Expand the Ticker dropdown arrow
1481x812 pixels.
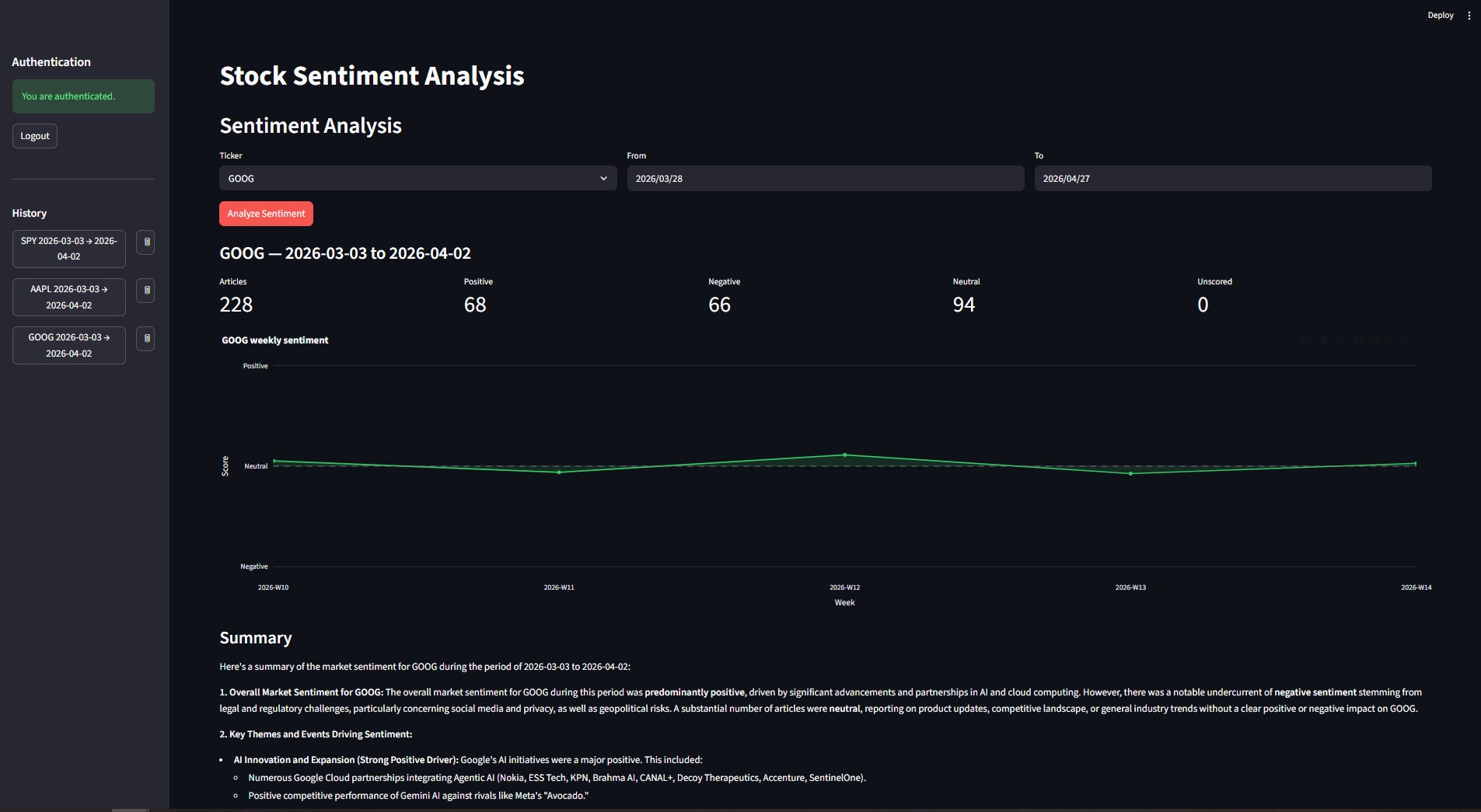point(603,179)
